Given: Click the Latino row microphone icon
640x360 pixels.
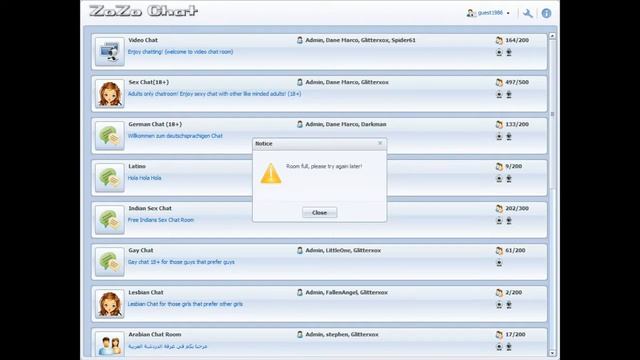Looking at the screenshot, I should (x=509, y=178).
